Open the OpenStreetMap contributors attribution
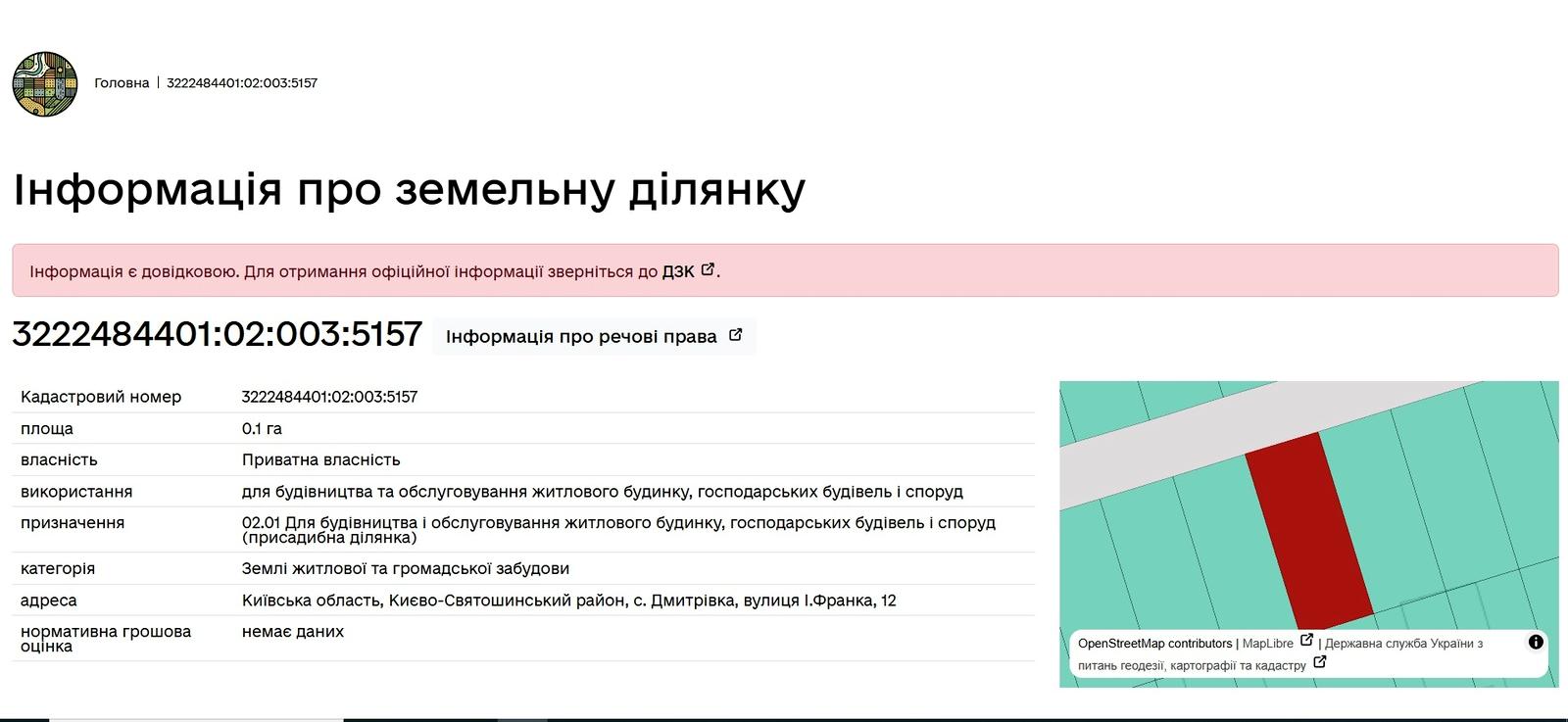Image resolution: width=1568 pixels, height=722 pixels. [1154, 644]
